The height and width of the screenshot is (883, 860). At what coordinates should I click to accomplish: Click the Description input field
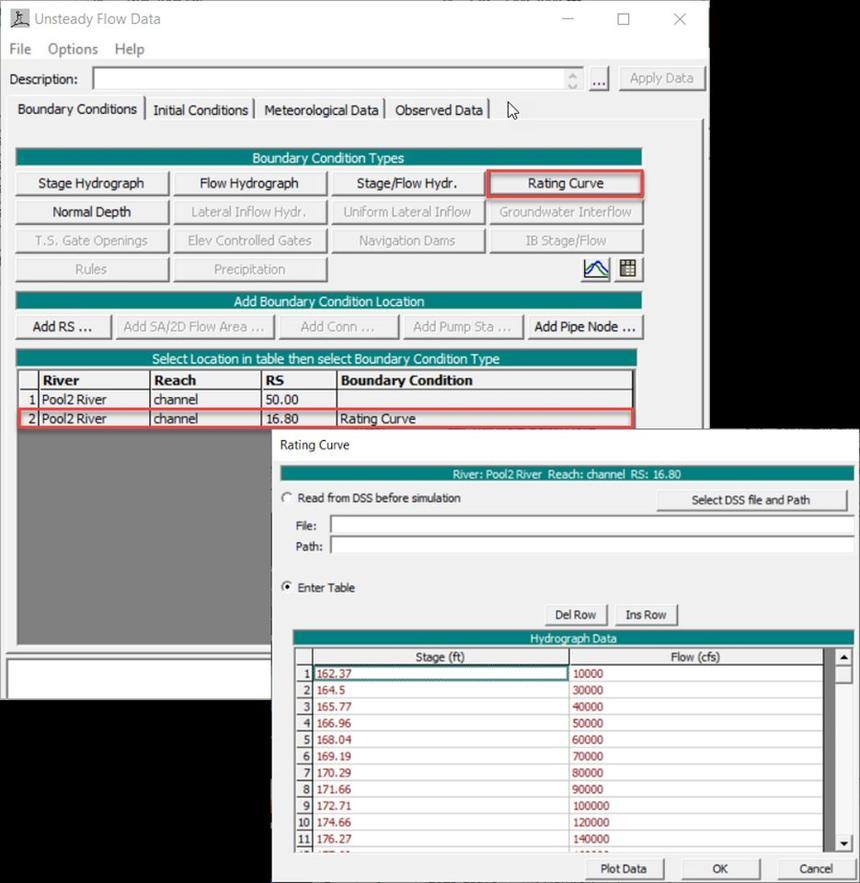[329, 79]
